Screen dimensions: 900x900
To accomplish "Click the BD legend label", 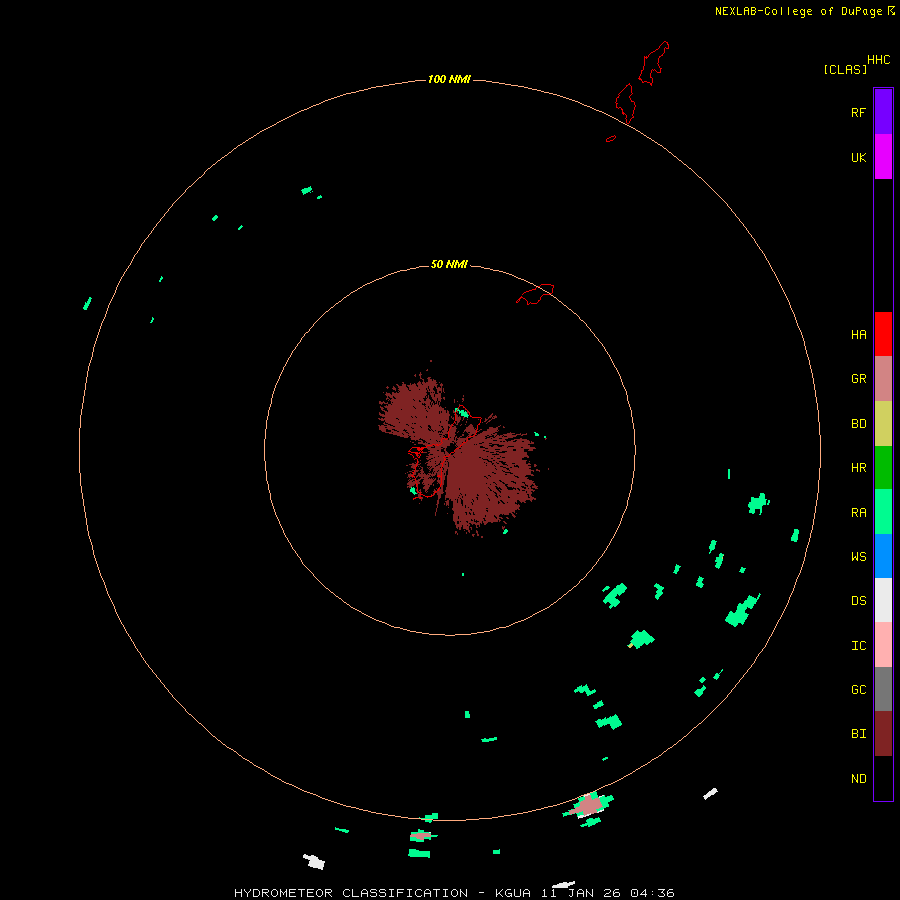I will coord(858,424).
